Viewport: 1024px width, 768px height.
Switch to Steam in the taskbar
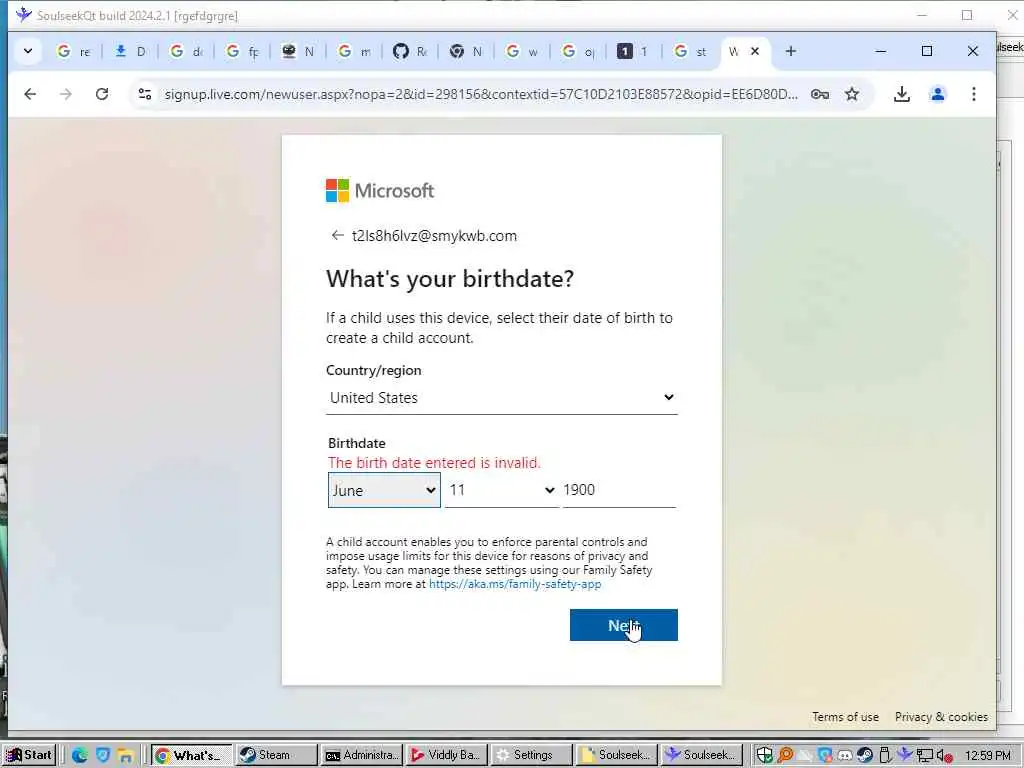coord(276,755)
